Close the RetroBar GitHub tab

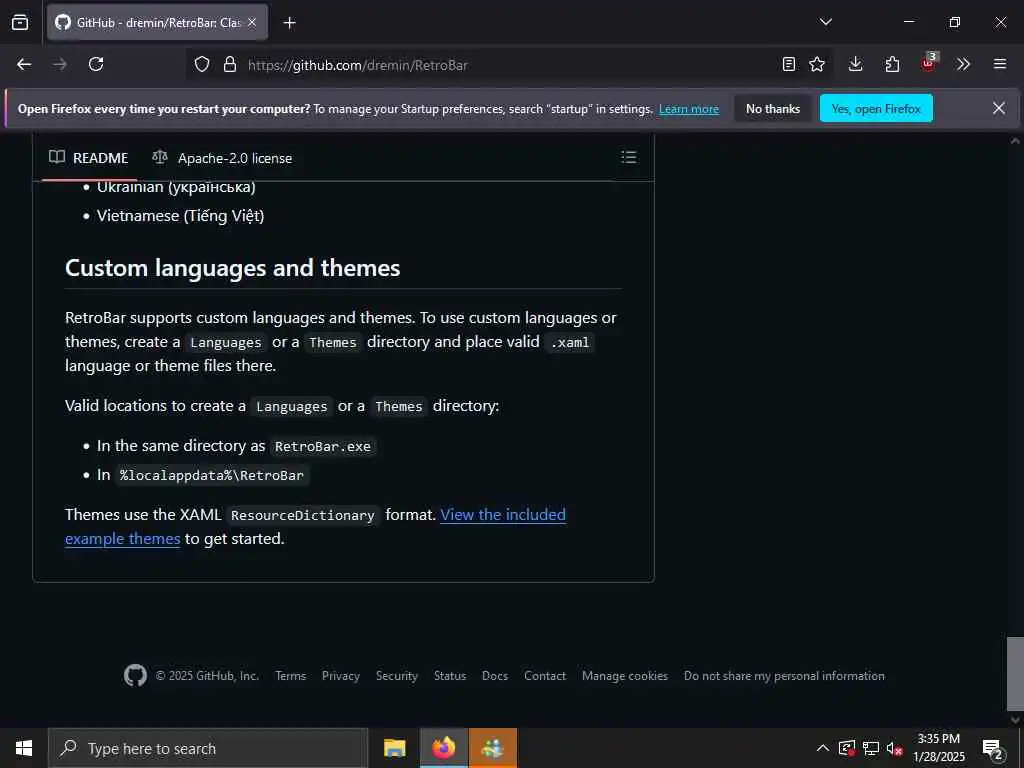click(x=252, y=22)
